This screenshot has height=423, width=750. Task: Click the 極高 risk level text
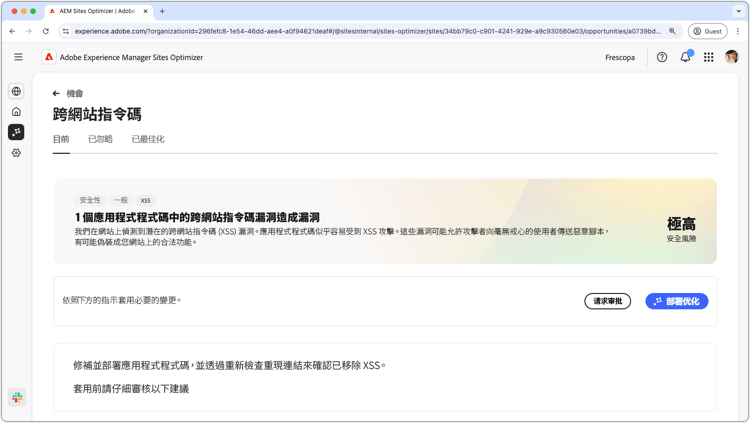pyautogui.click(x=681, y=223)
